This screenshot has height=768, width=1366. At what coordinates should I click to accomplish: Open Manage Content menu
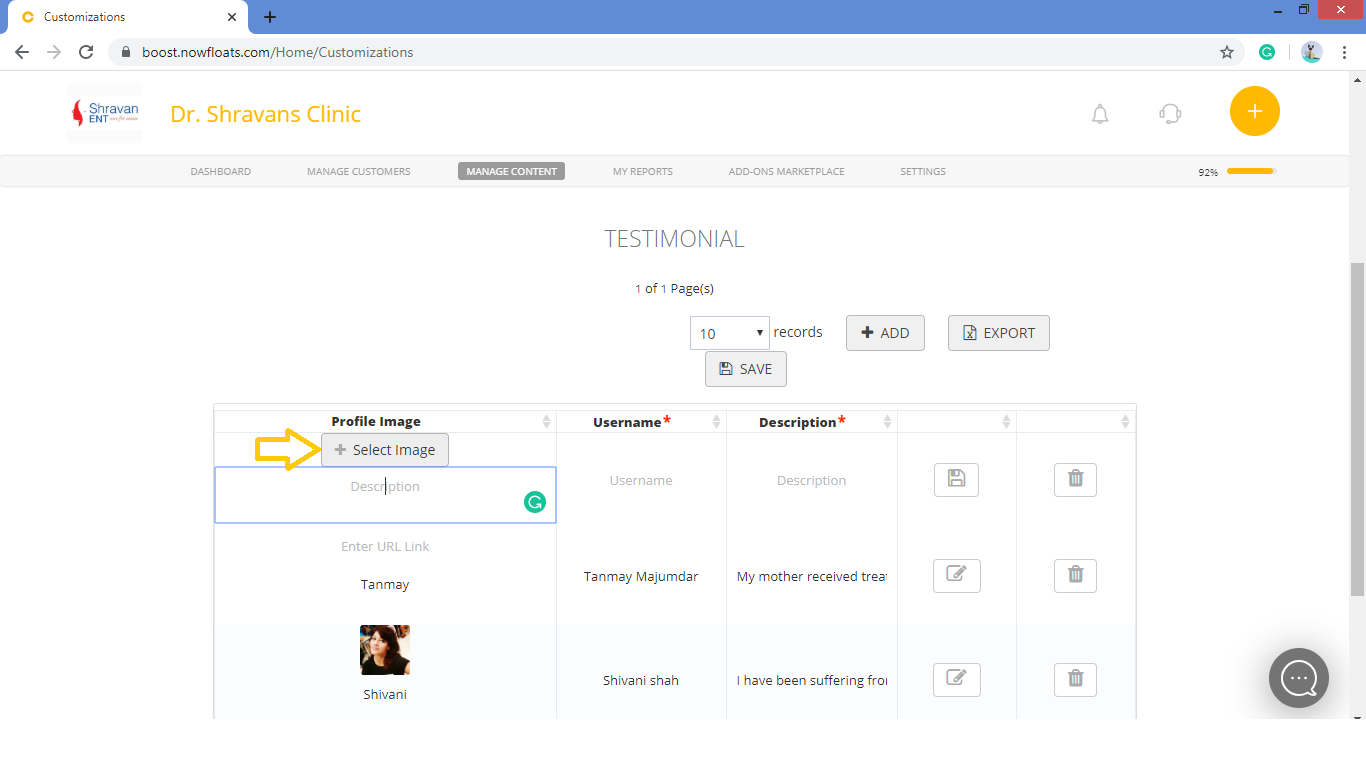pos(511,171)
